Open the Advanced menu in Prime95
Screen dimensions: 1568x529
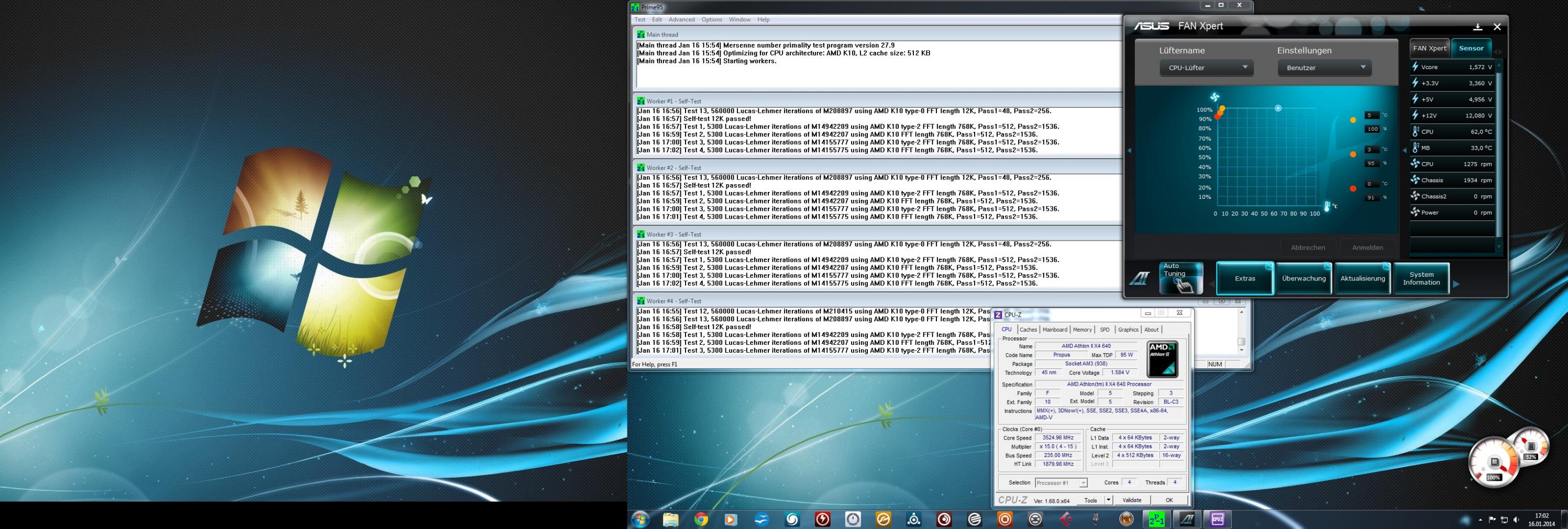pyautogui.click(x=682, y=19)
